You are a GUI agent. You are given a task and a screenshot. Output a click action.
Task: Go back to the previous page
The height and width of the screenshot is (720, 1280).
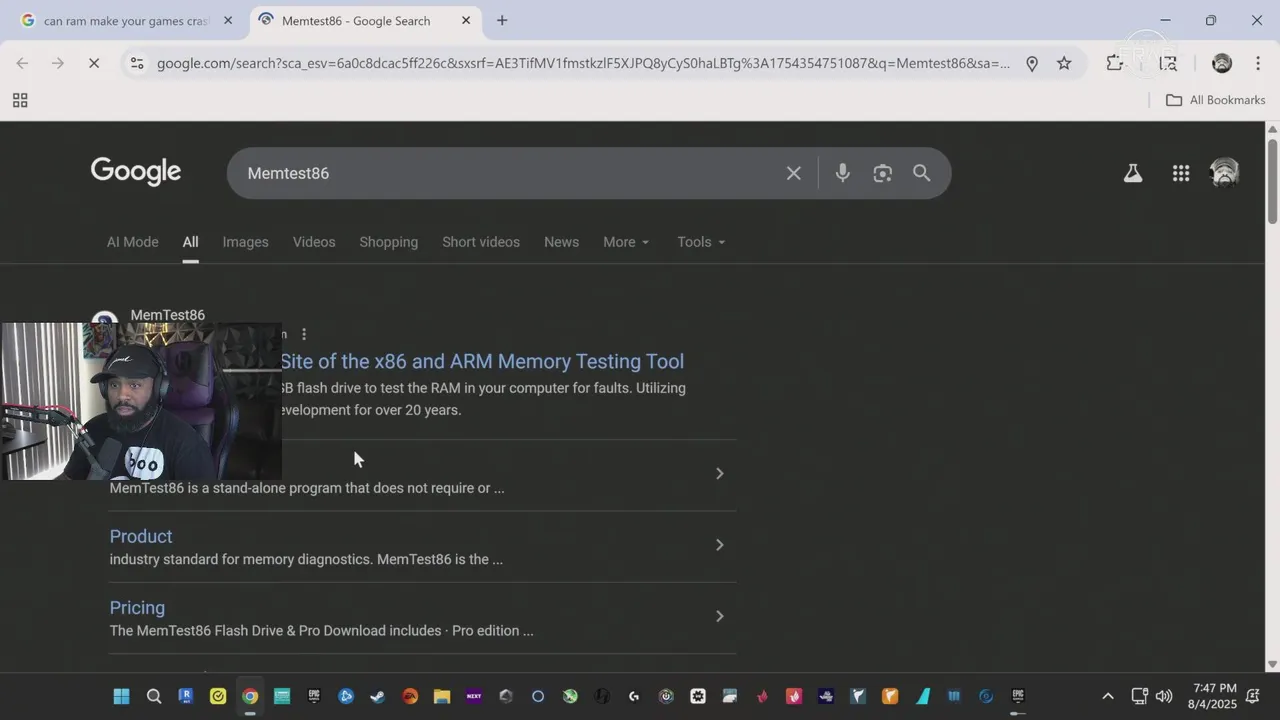tap(22, 63)
